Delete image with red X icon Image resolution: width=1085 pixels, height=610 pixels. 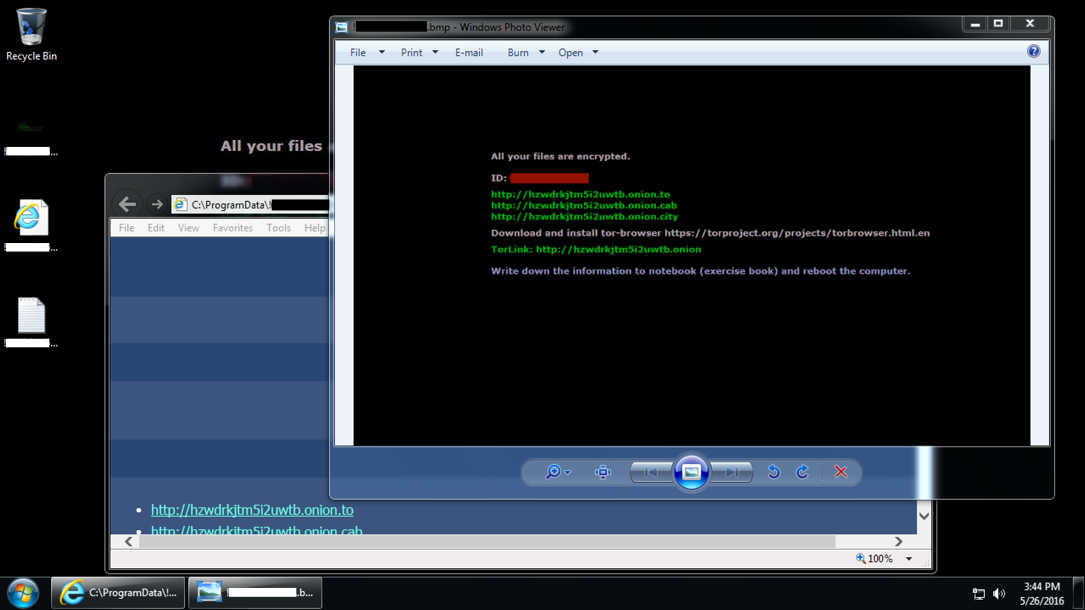click(840, 472)
